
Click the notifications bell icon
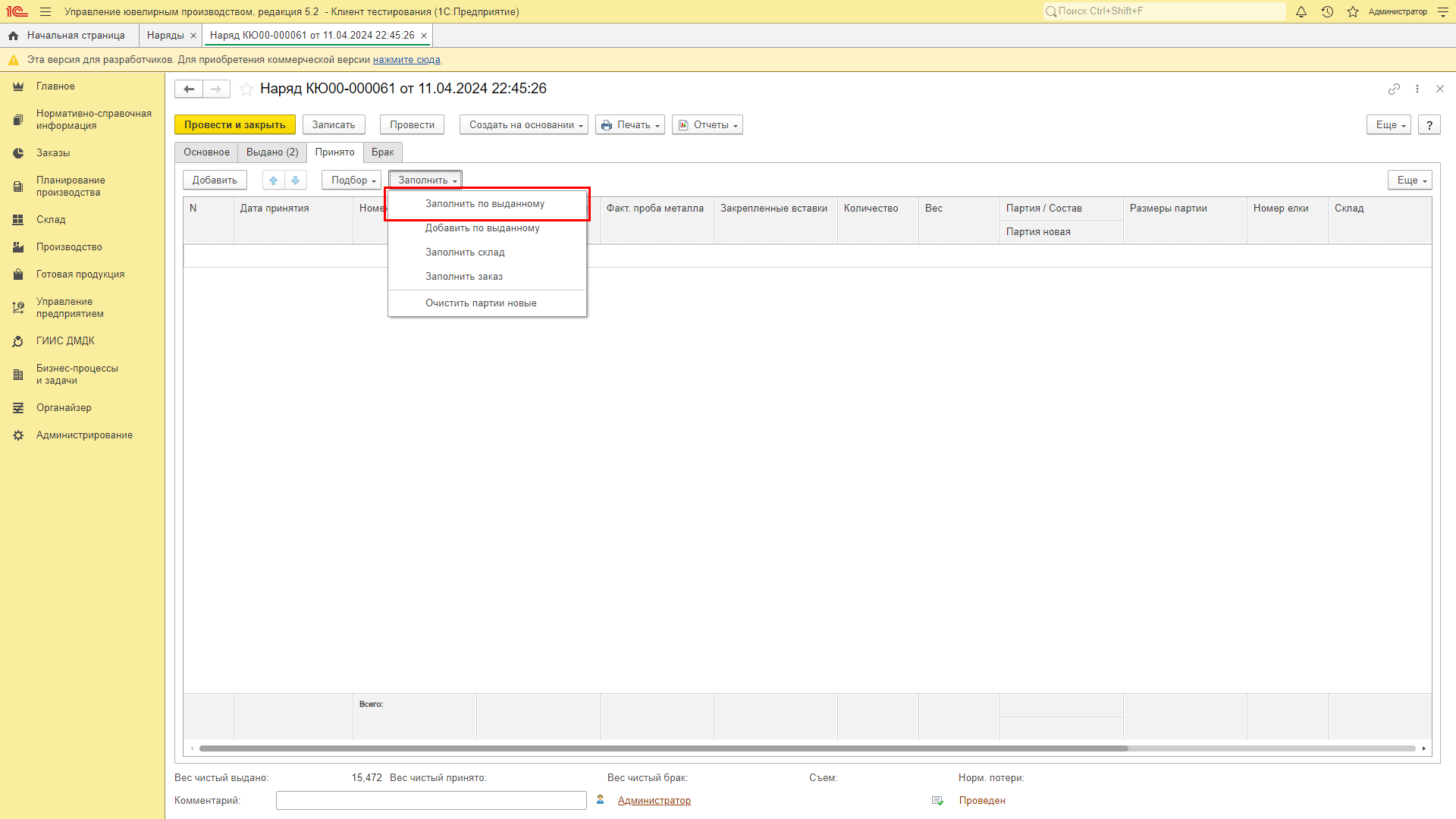coord(1301,12)
